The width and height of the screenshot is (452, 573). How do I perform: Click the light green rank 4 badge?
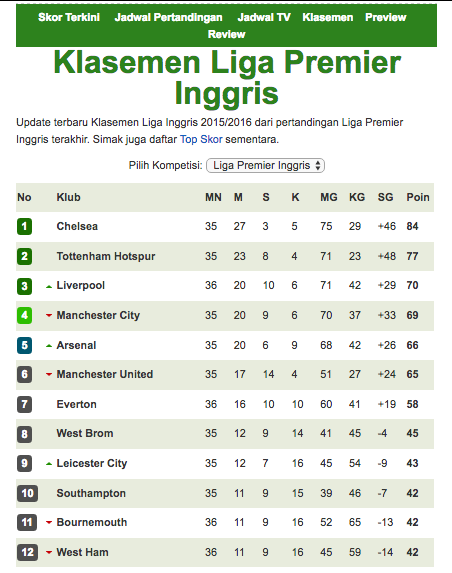point(24,315)
